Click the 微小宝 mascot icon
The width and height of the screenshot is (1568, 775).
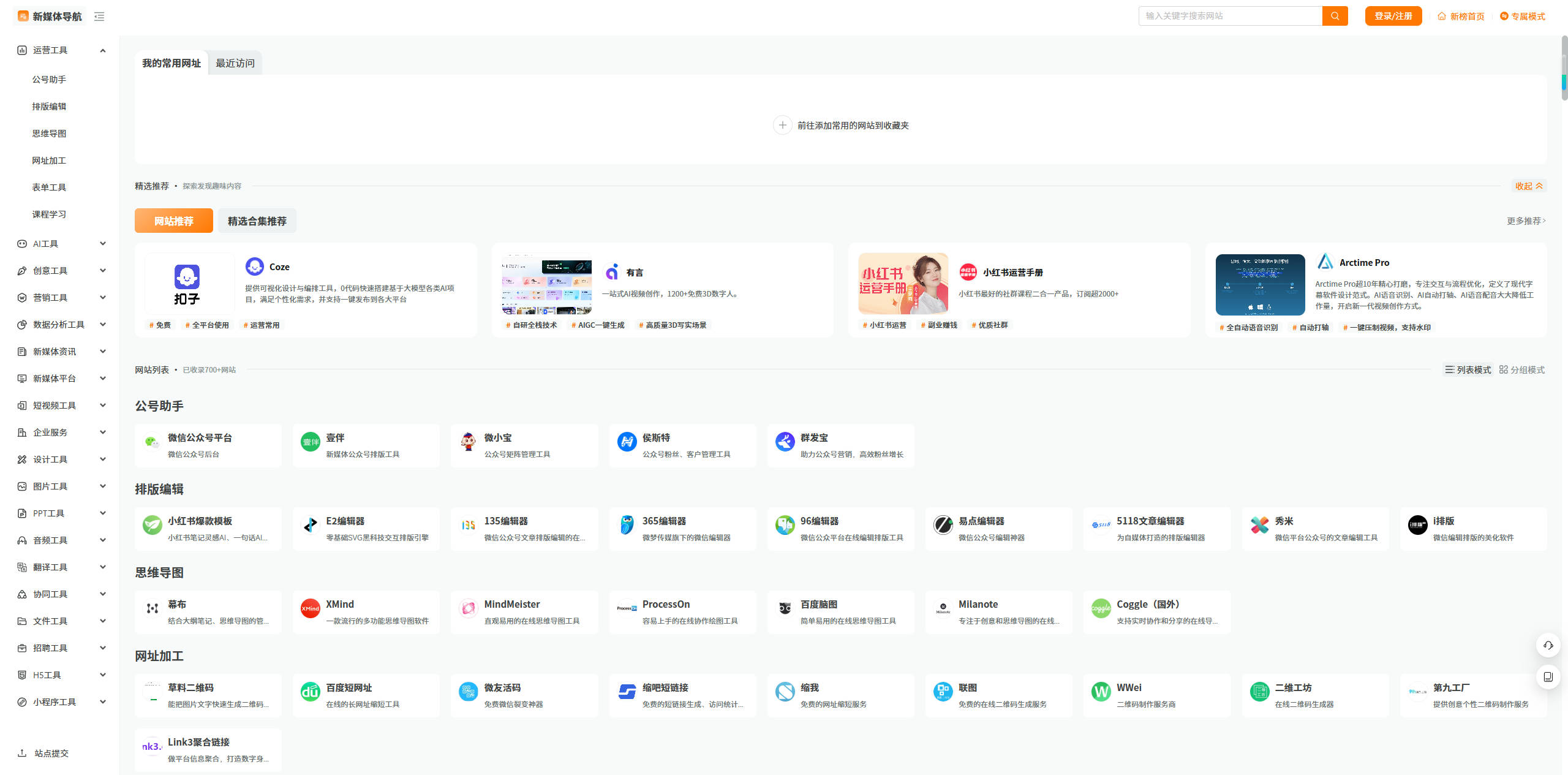[469, 442]
